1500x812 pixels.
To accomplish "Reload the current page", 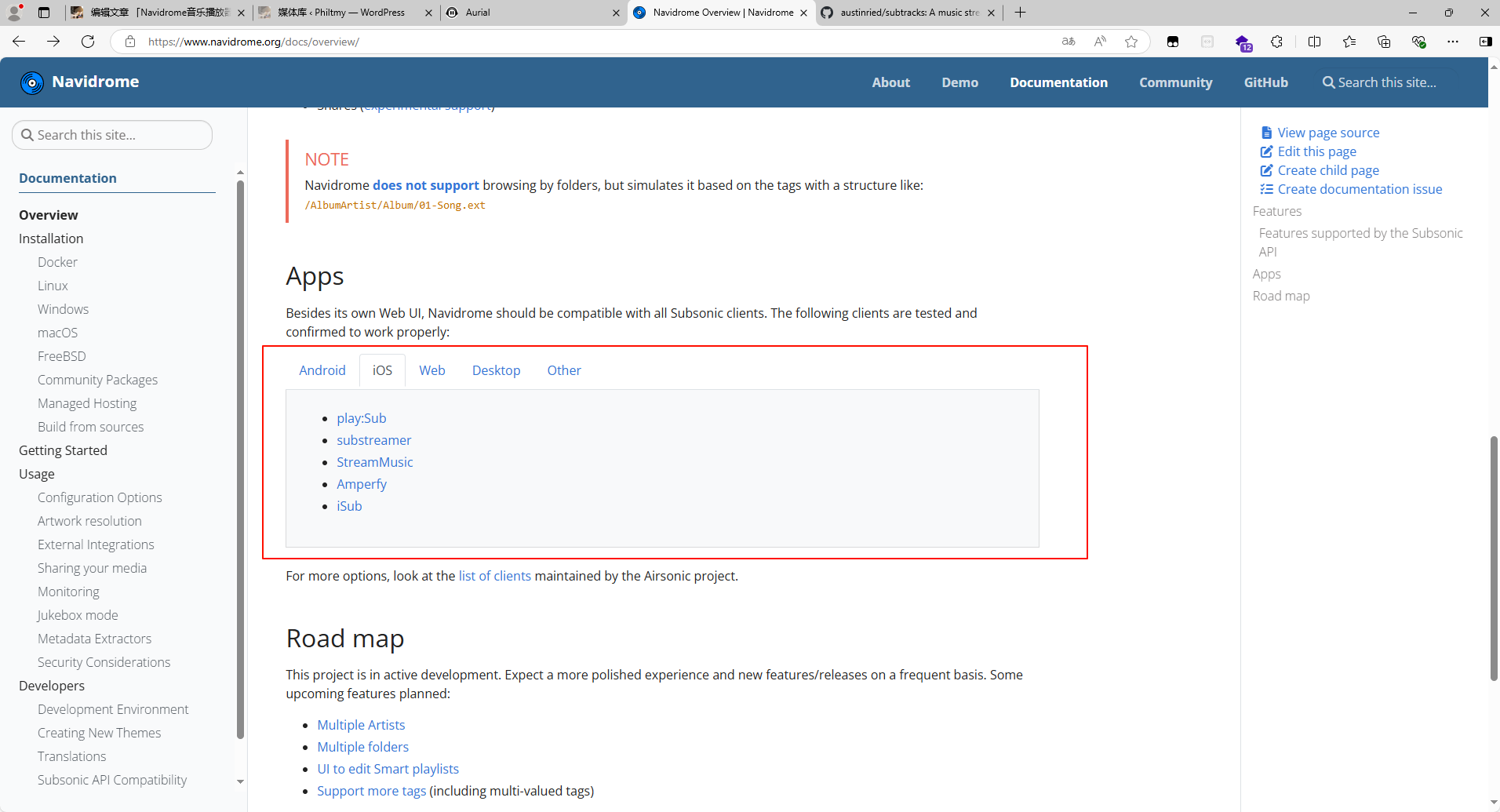I will point(88,42).
